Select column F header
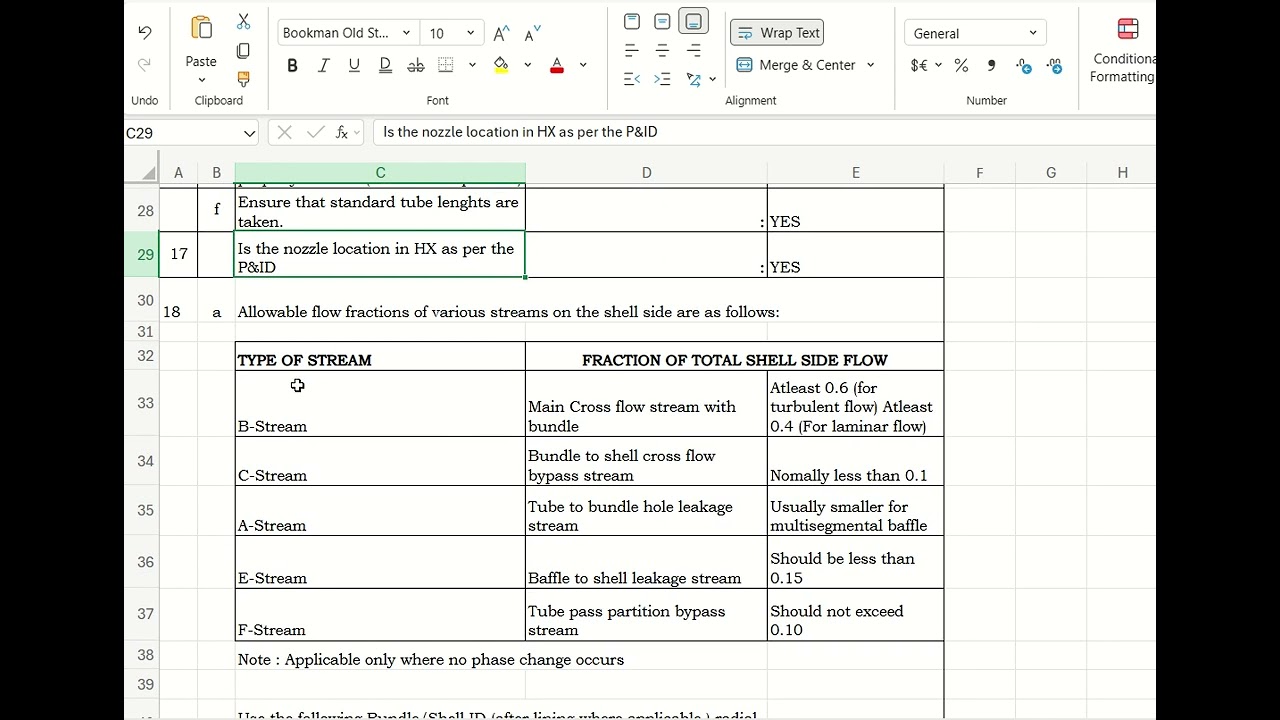This screenshot has height=720, width=1280. (980, 173)
